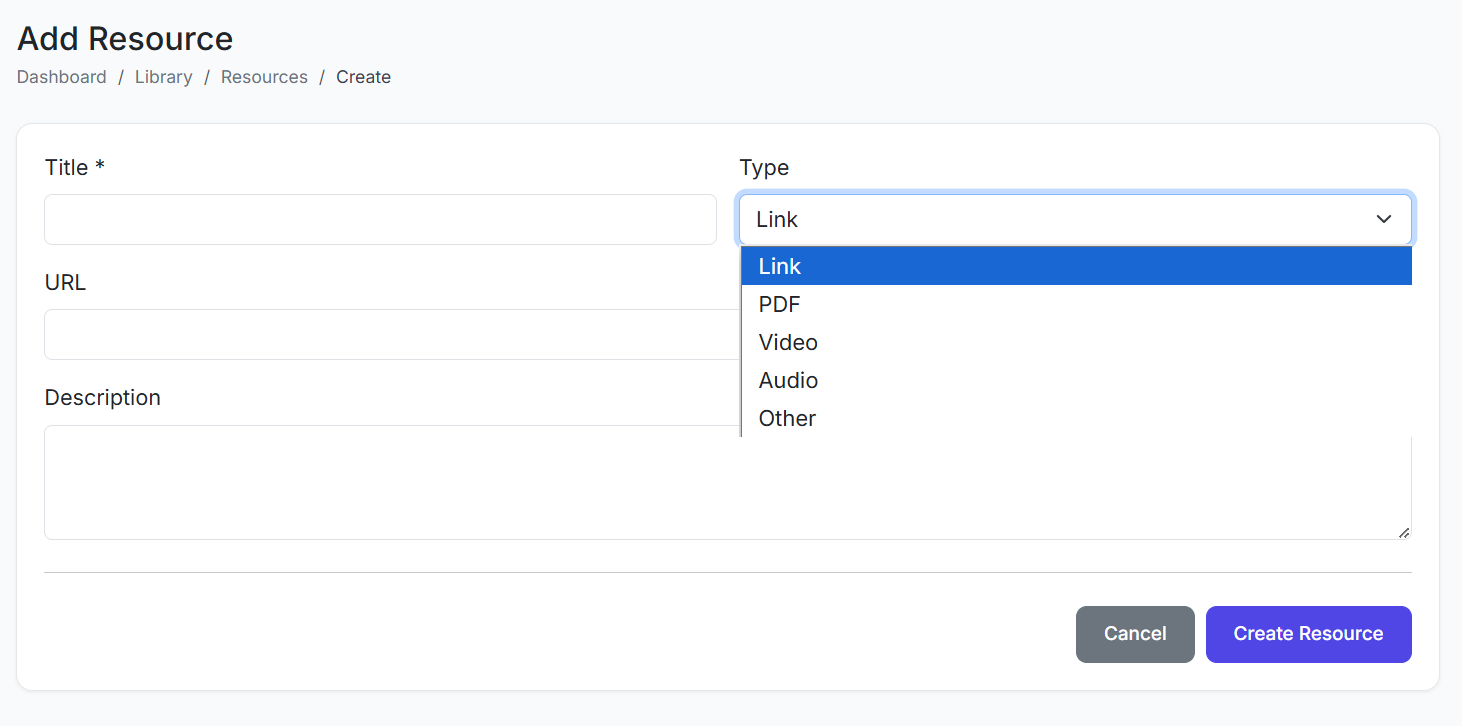Go to Dashboard via the breadcrumb
Viewport: 1462px width, 726px height.
coord(62,77)
